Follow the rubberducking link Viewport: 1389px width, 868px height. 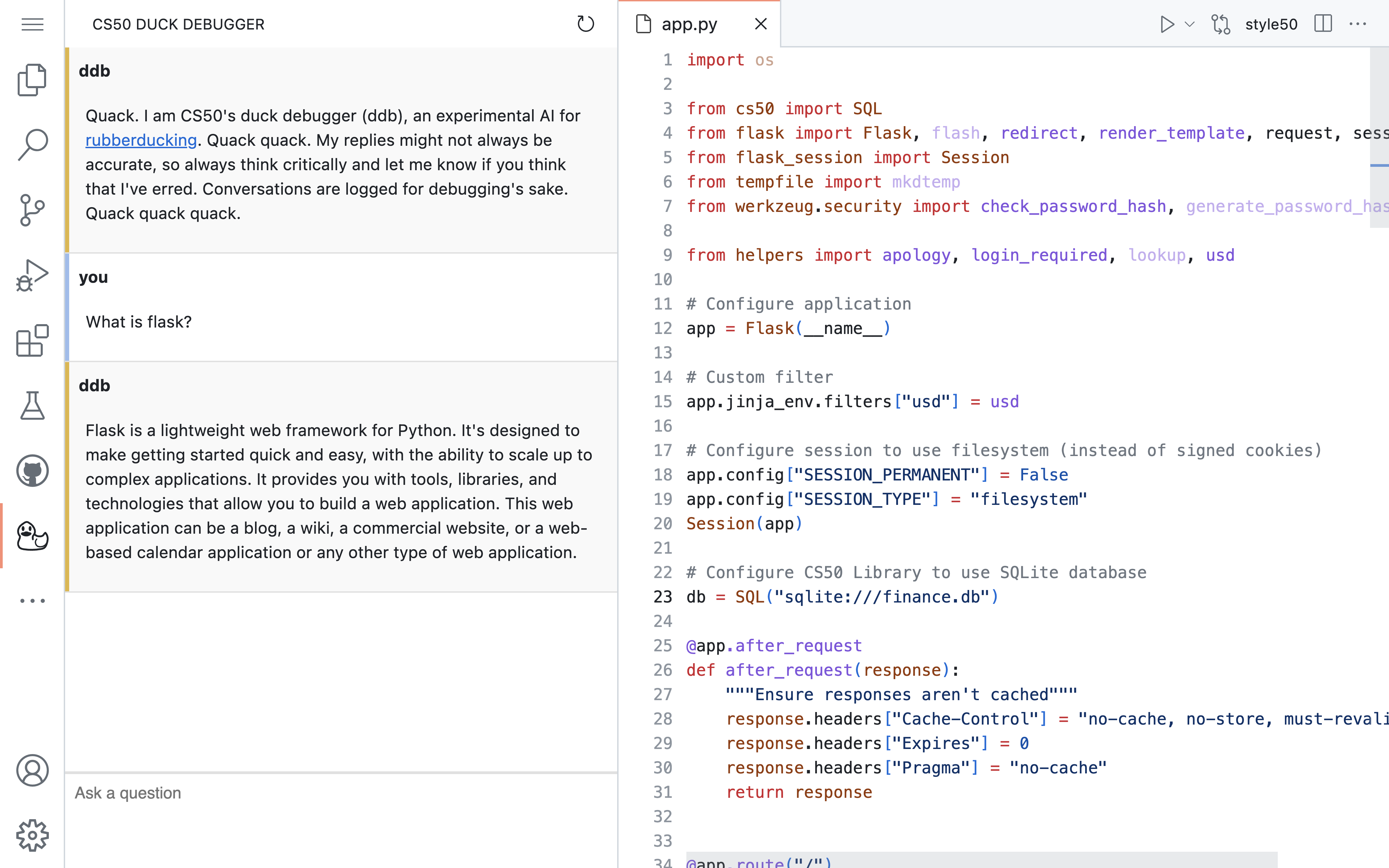(x=141, y=140)
